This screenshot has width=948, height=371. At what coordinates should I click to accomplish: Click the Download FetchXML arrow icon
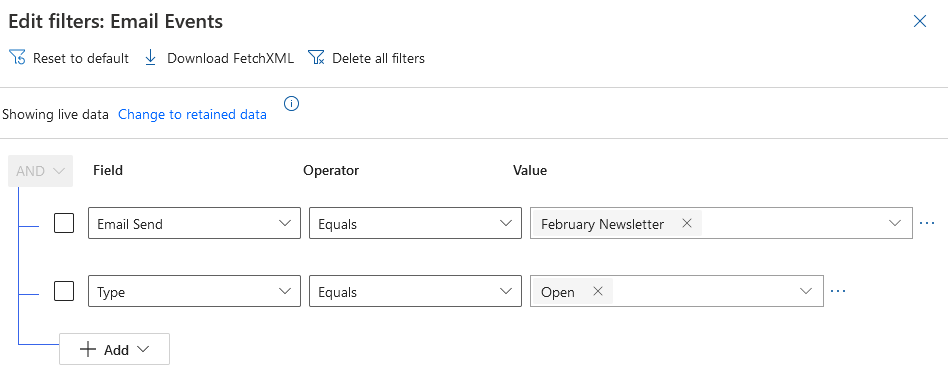[x=151, y=58]
